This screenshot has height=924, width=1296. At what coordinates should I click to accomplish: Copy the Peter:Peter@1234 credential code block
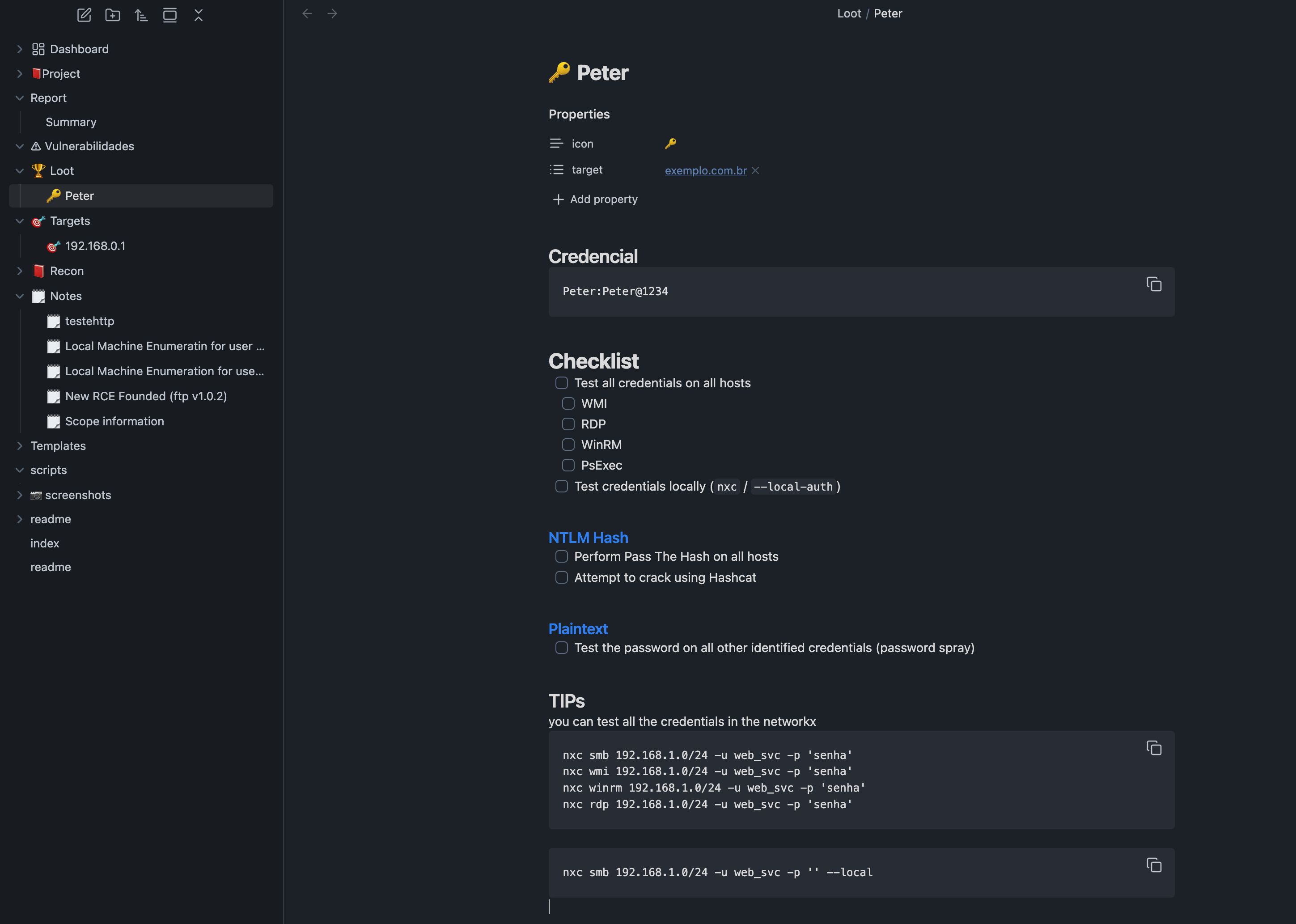tap(1154, 284)
